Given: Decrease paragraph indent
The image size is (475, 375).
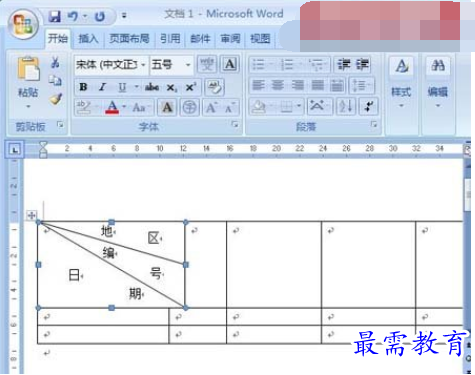Looking at the screenshot, I should click(343, 64).
